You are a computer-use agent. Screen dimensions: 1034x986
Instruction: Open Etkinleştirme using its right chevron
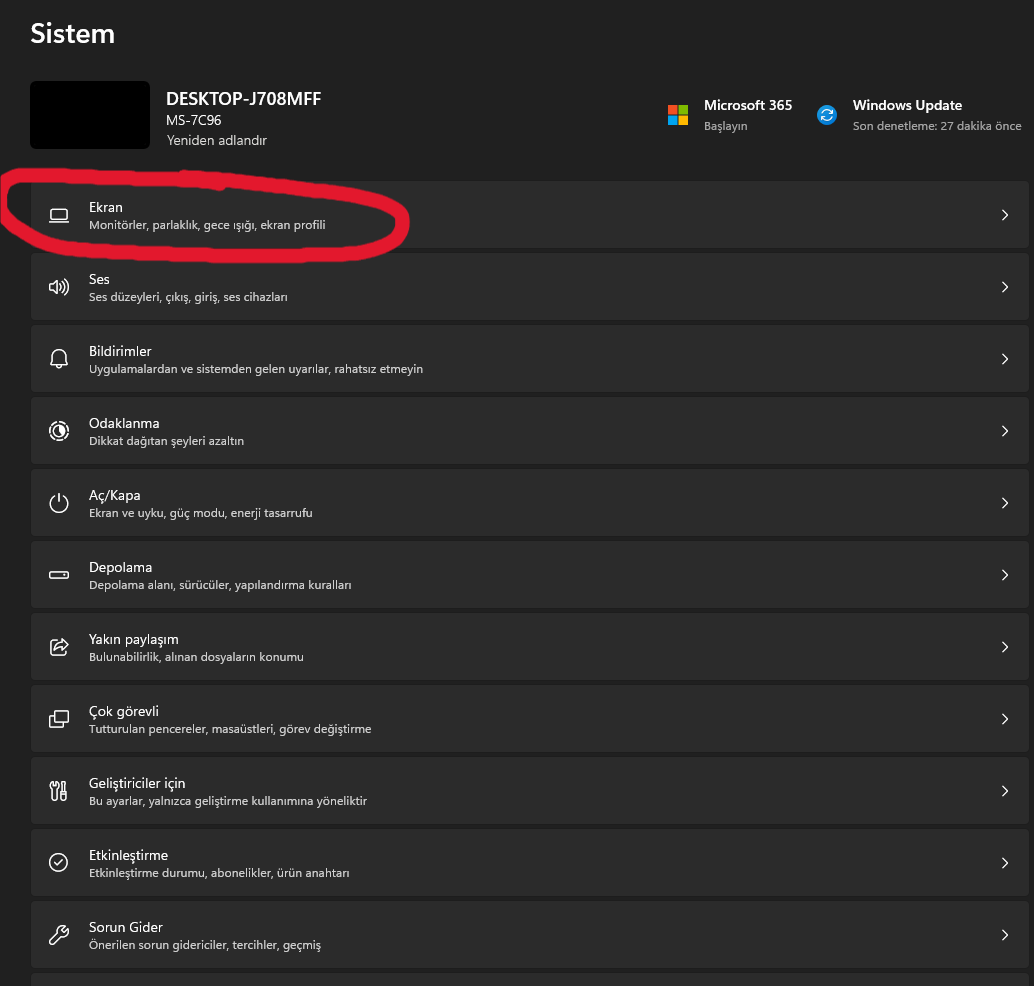pyautogui.click(x=1005, y=863)
